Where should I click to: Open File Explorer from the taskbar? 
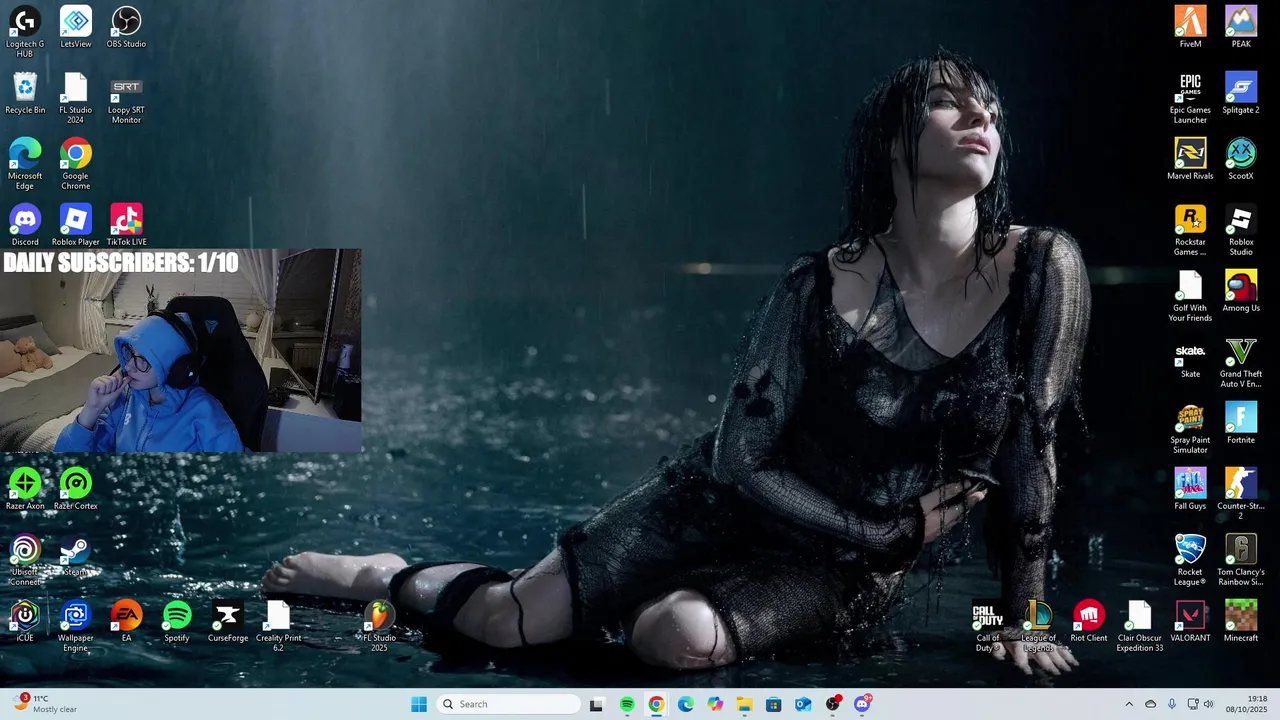(x=744, y=704)
